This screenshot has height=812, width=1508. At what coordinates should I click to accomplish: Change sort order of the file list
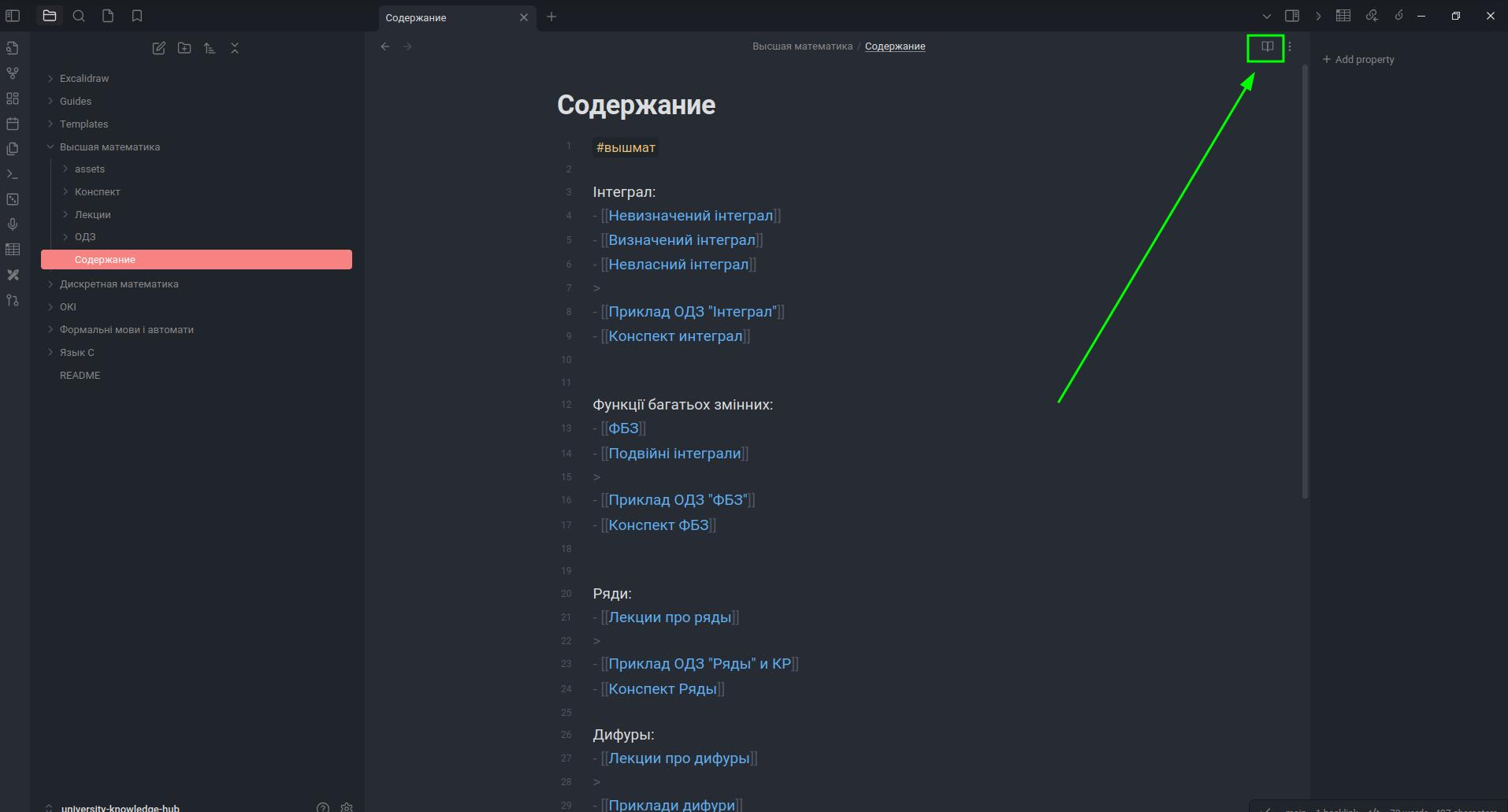[x=210, y=48]
